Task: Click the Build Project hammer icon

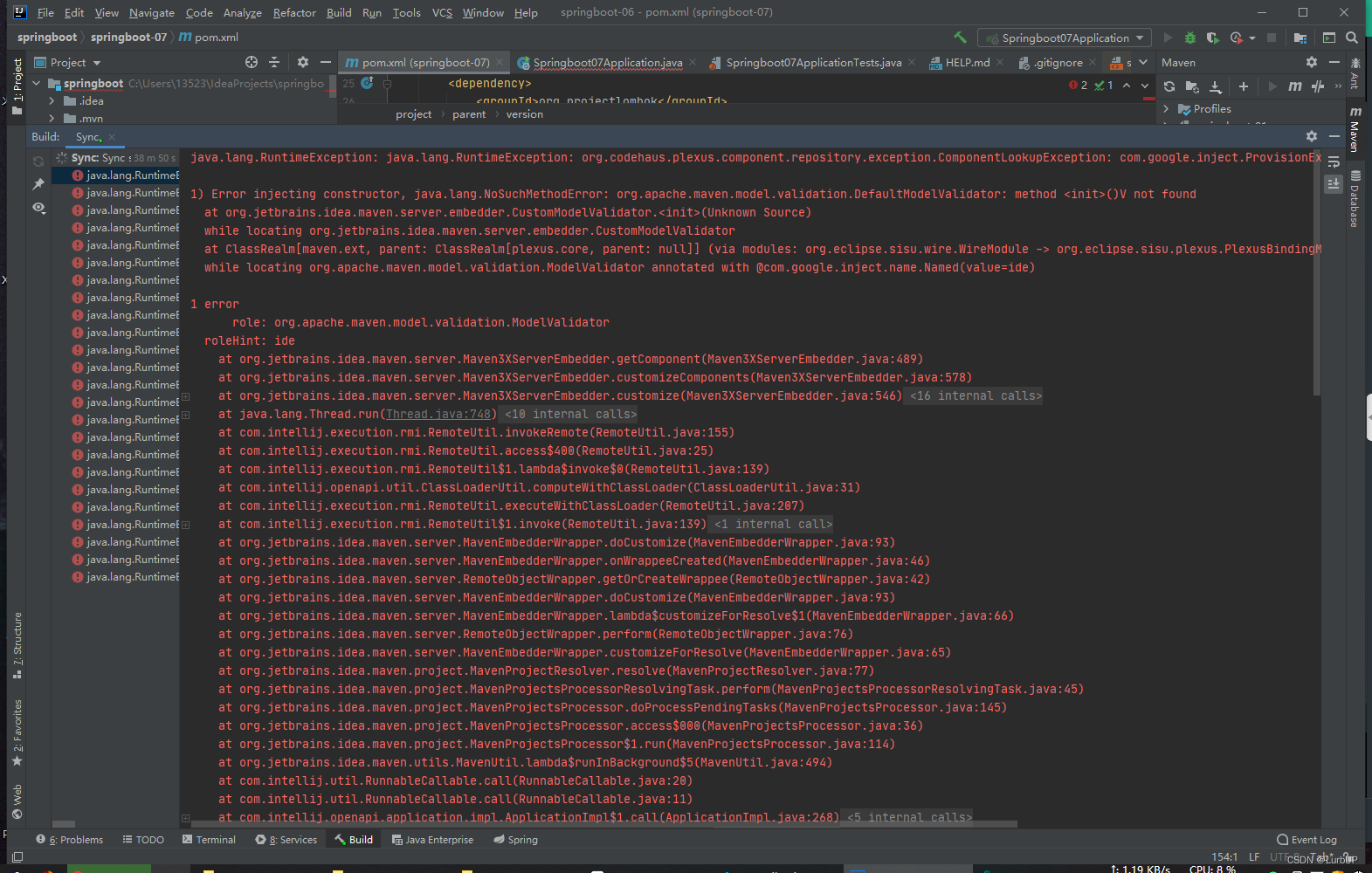Action: 960,38
